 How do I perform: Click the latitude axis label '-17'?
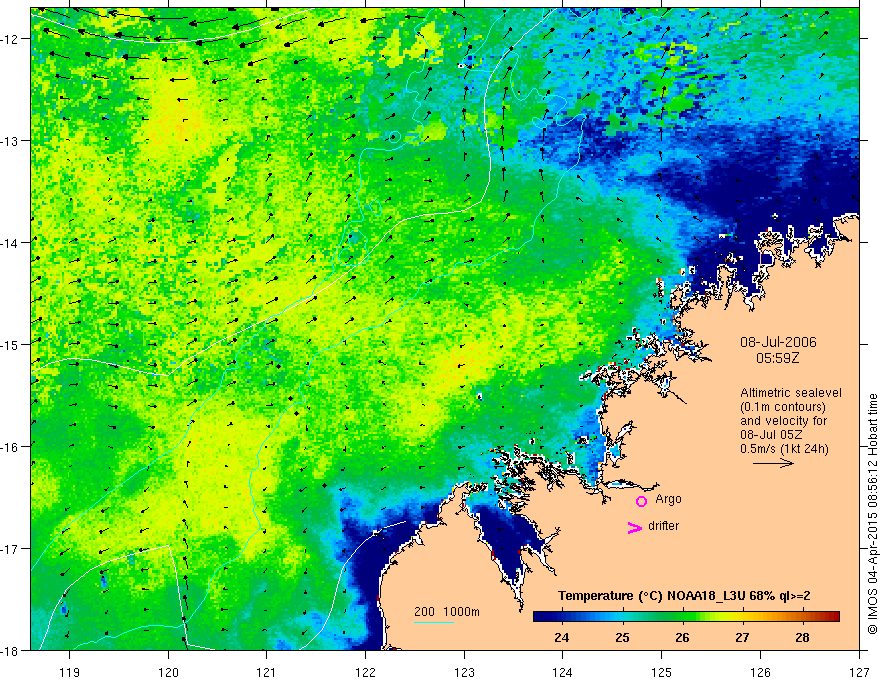pos(11,548)
